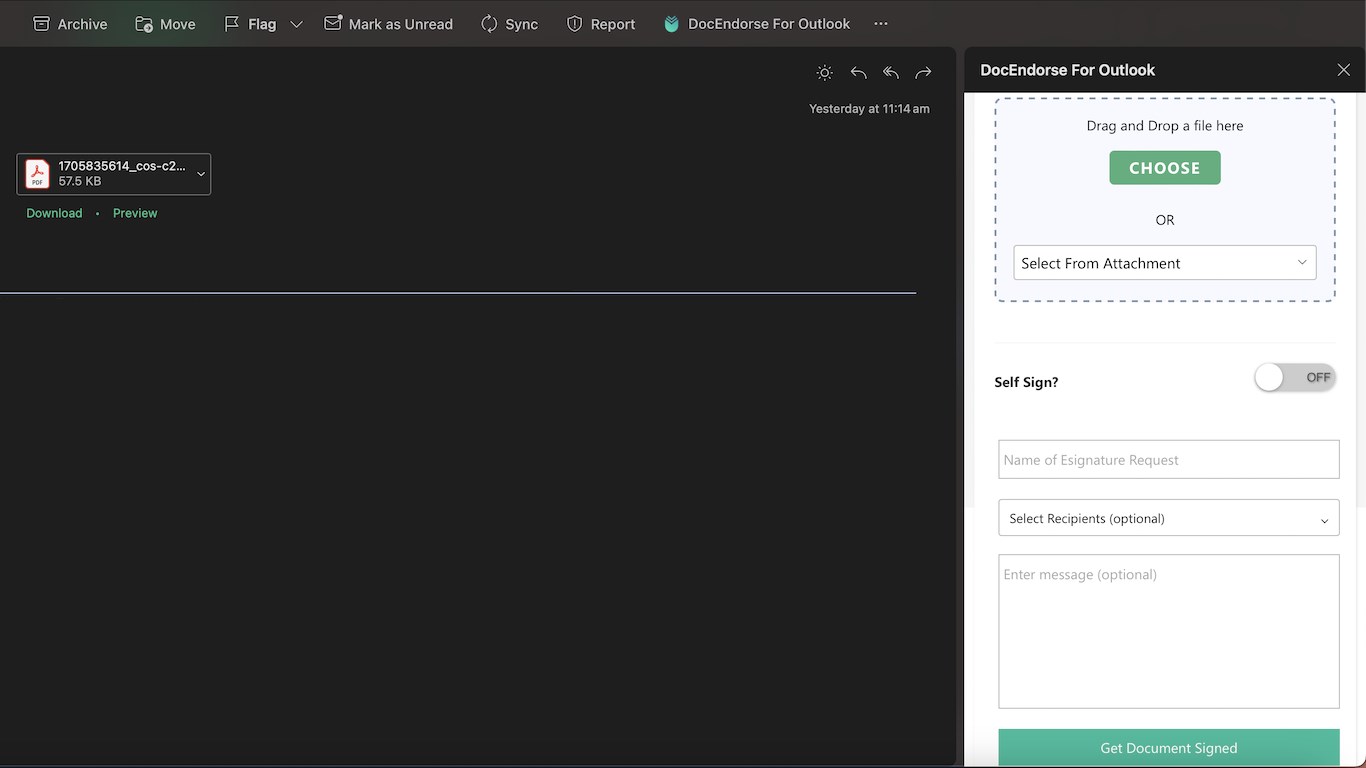
Task: Close the DocEndorse side panel
Action: coord(1343,70)
